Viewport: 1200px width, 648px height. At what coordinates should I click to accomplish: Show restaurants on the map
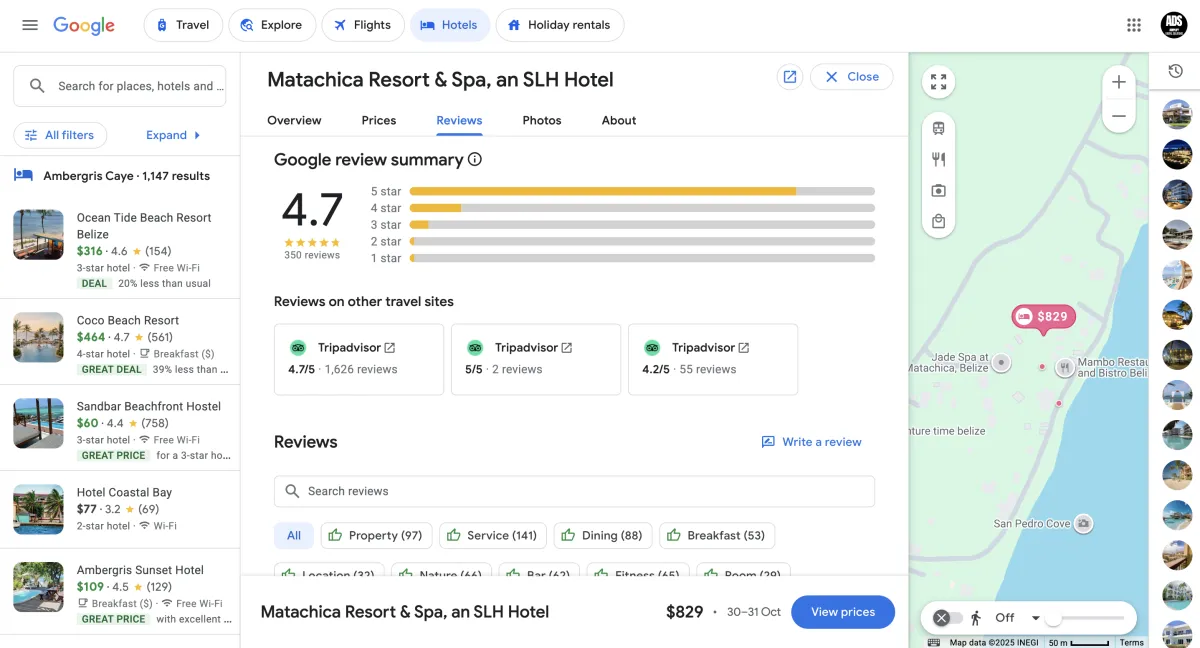click(938, 159)
